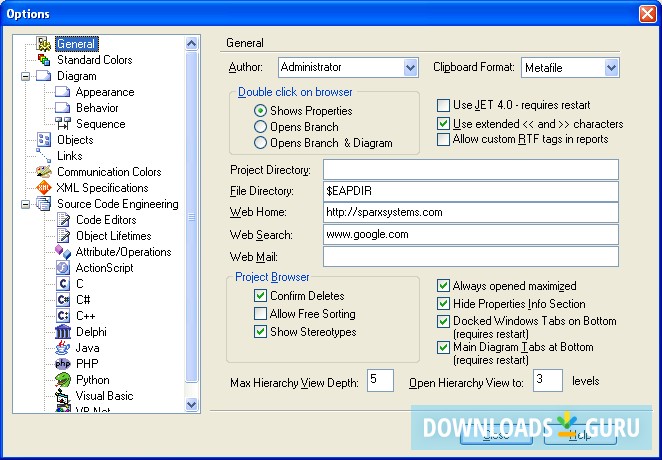
Task: Click the C# language icon
Action: point(63,300)
